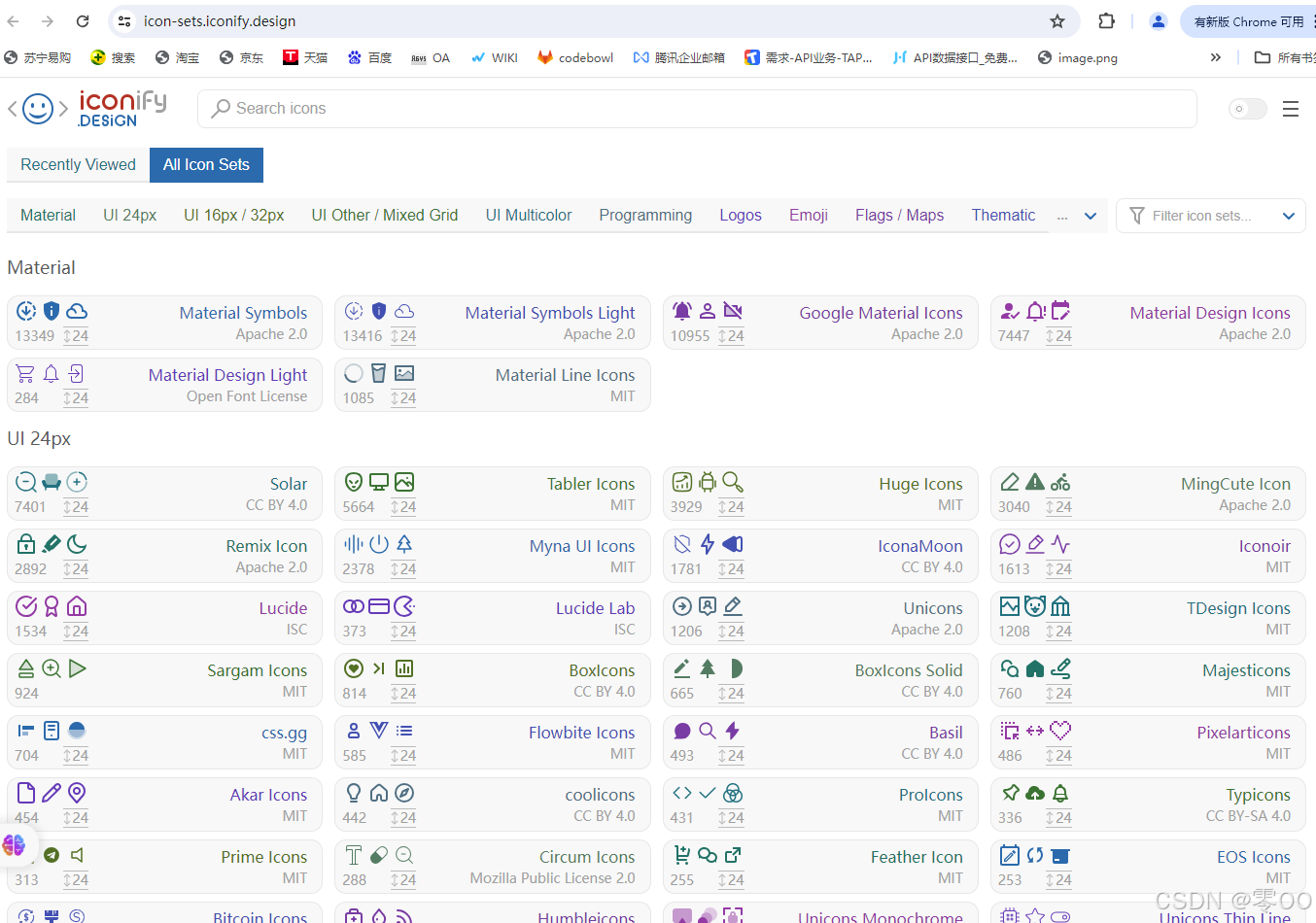Click the checkmark icon in ProIcons
This screenshot has height=923, width=1316.
(x=708, y=793)
